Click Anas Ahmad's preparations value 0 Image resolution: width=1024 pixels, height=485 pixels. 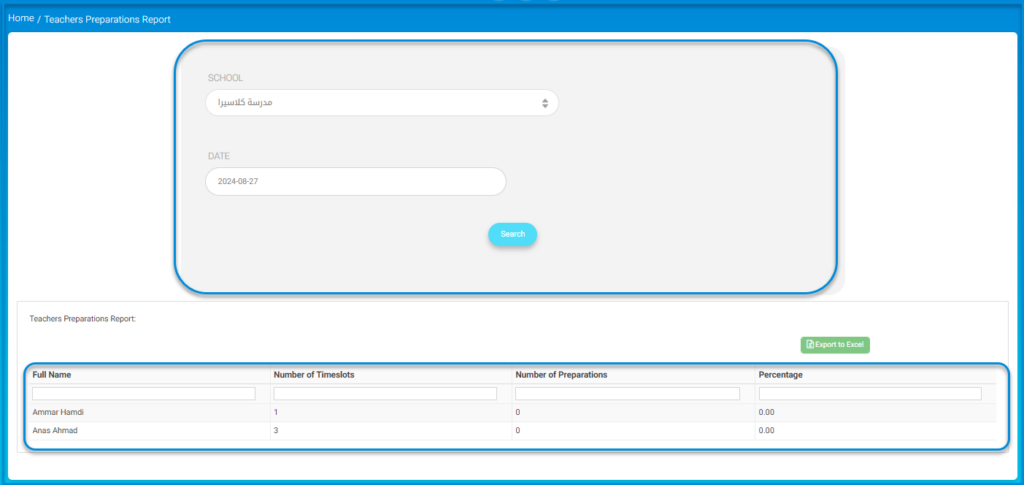tap(518, 431)
